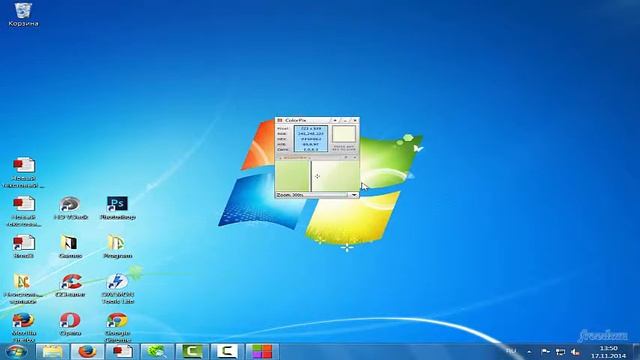This screenshot has height=360, width=640.
Task: Launch Mozilla Firefox from desktop shortcut
Action: tap(23, 327)
